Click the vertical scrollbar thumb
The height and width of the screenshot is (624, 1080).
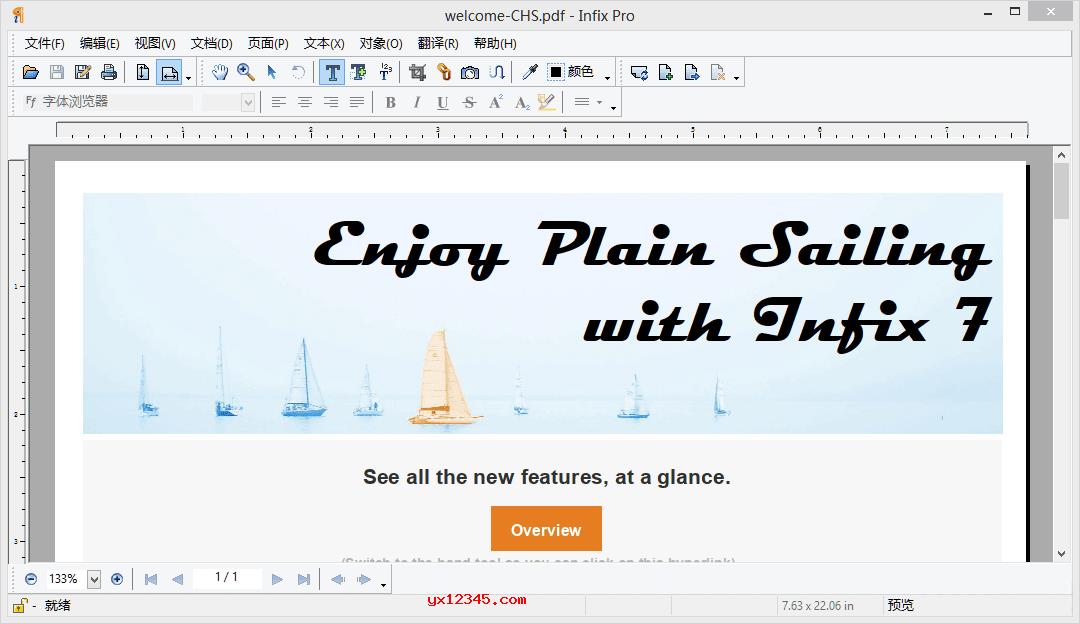pos(1061,191)
